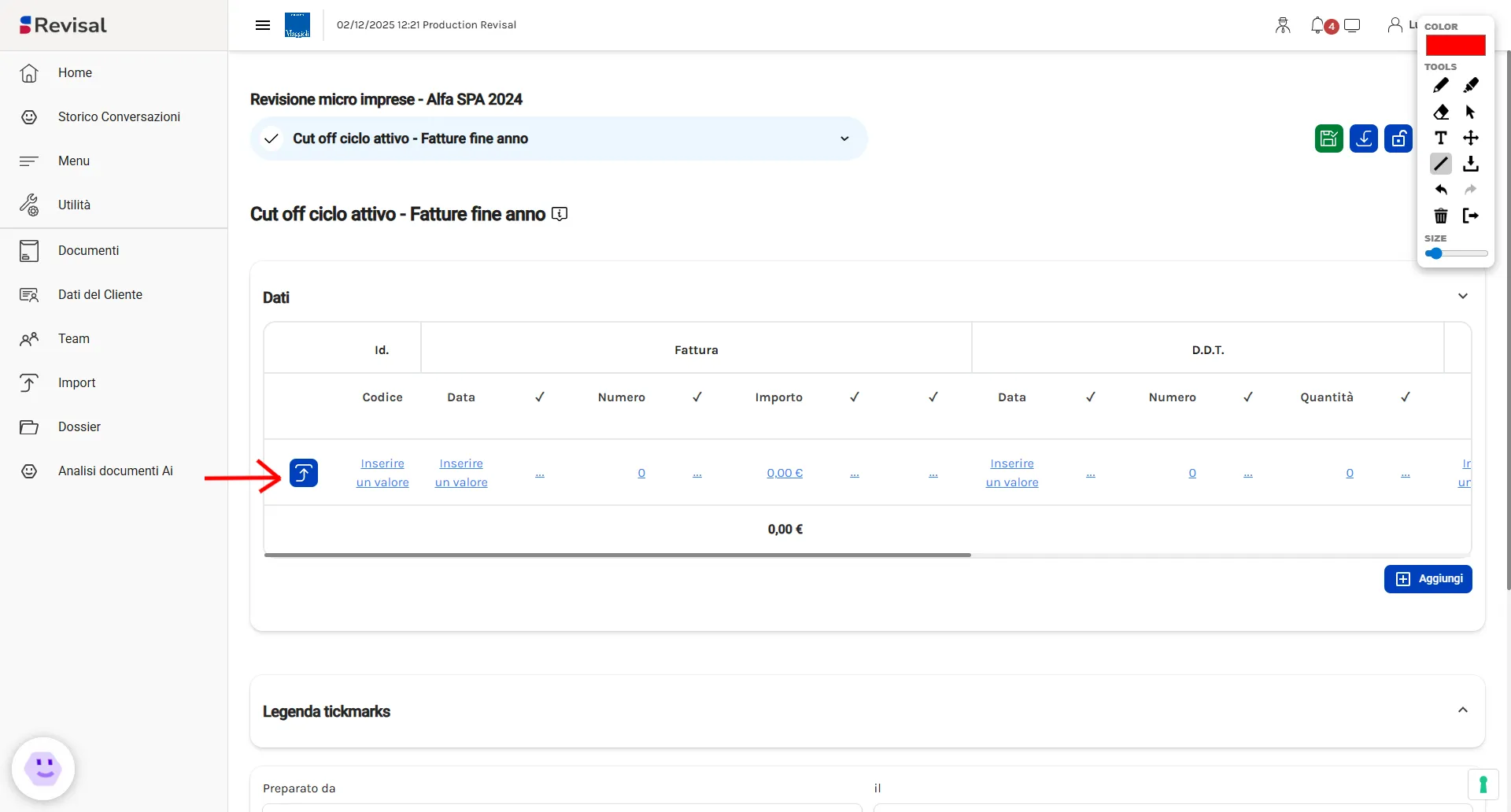Click the undo arrow in annotation tools

(x=1440, y=190)
